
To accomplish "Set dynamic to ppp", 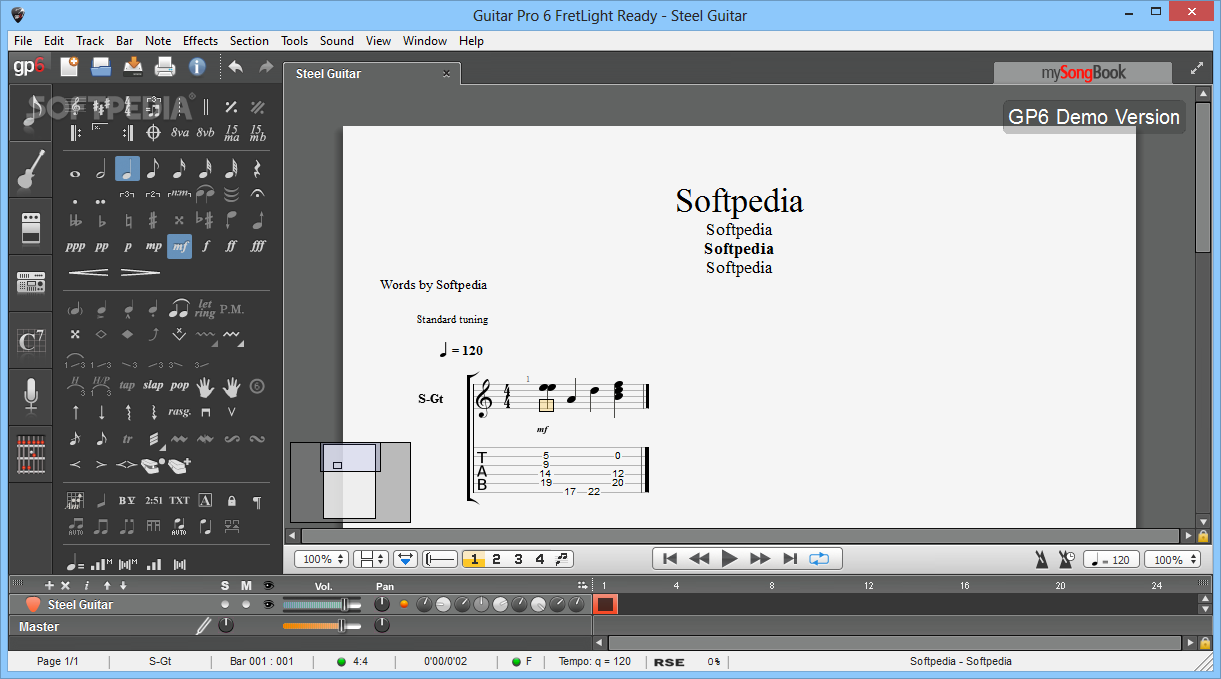I will tap(75, 246).
